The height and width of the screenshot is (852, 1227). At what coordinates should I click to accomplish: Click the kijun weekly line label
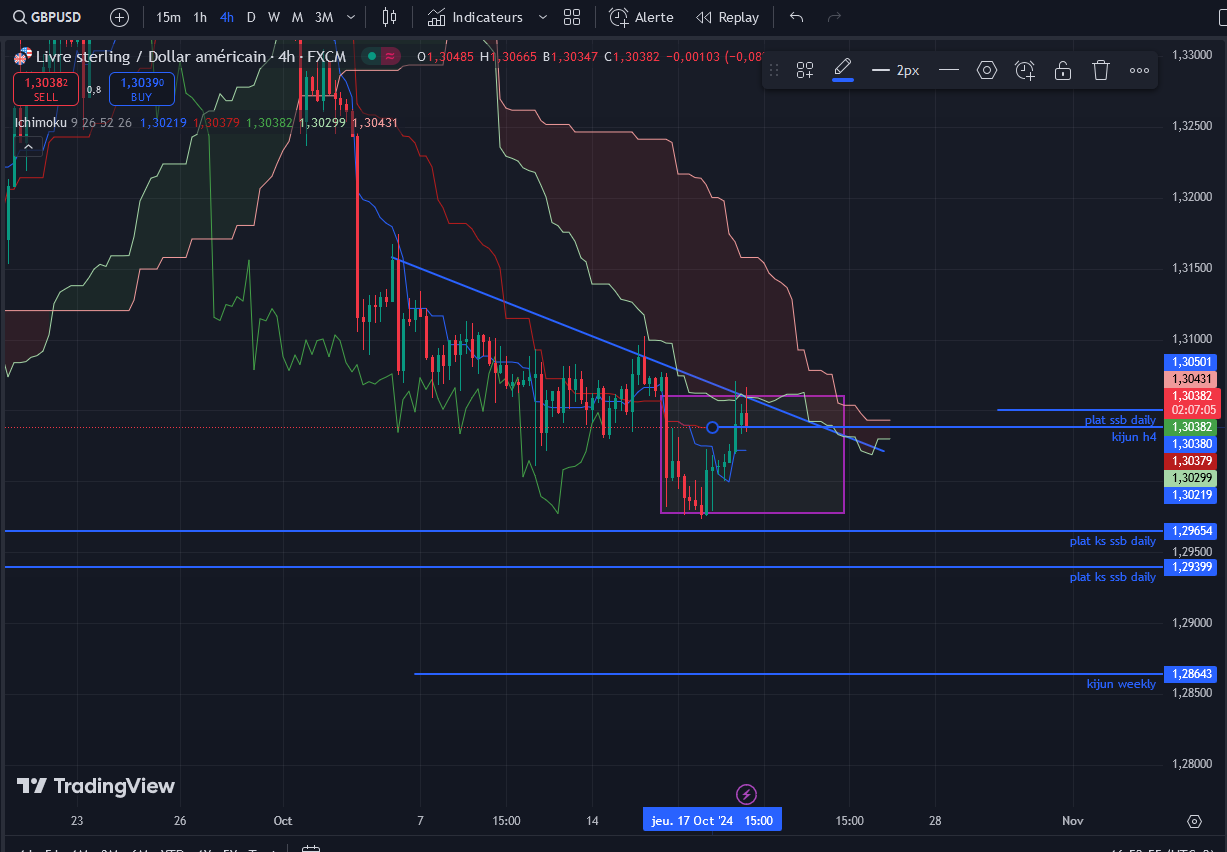pyautogui.click(x=1121, y=684)
